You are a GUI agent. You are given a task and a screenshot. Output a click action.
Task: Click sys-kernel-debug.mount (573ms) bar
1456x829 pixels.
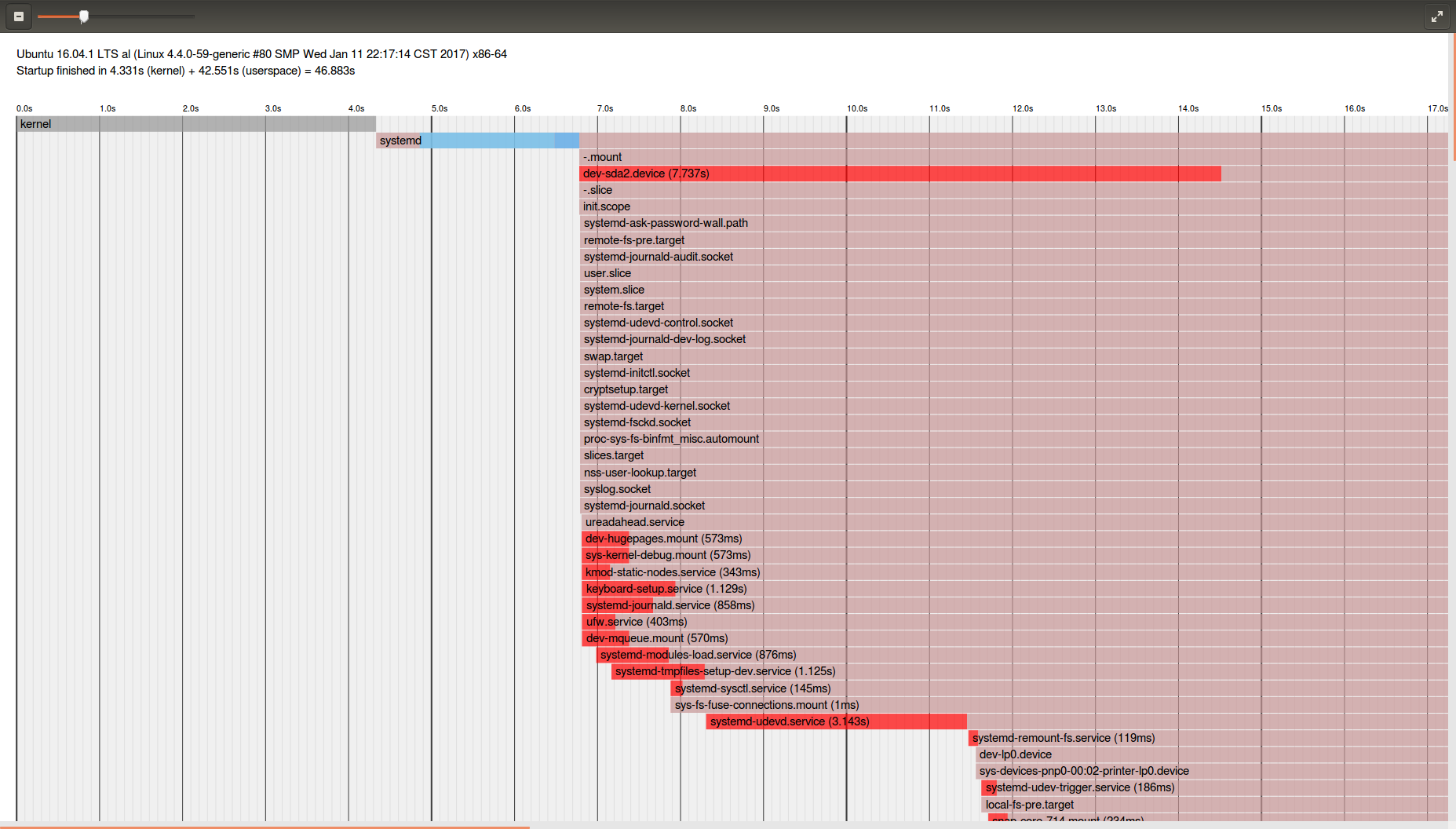coord(605,555)
